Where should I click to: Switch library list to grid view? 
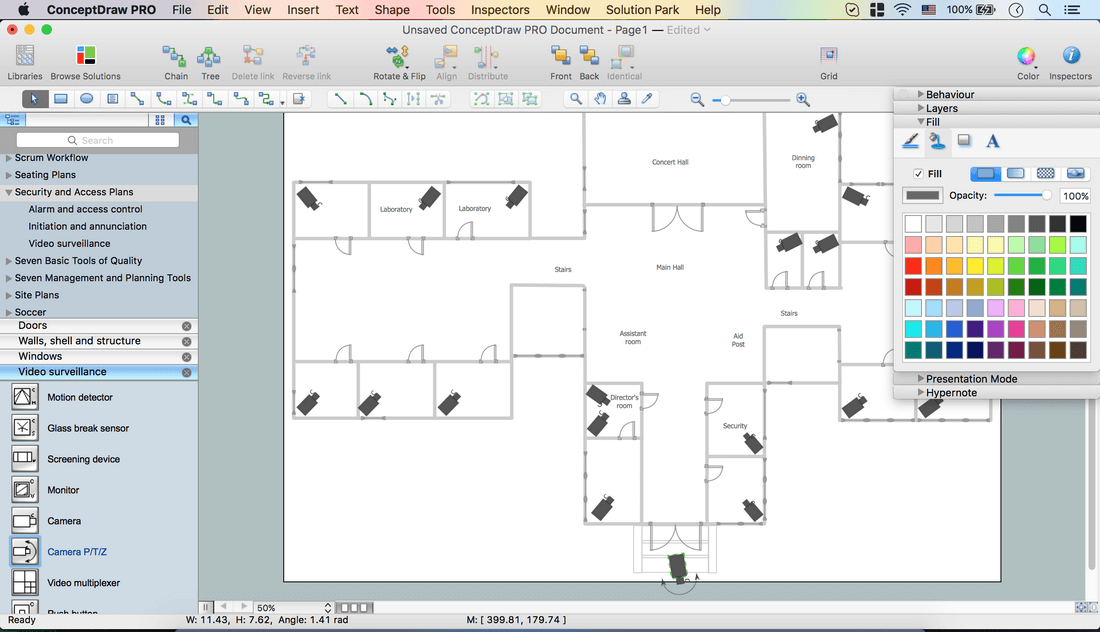point(160,120)
